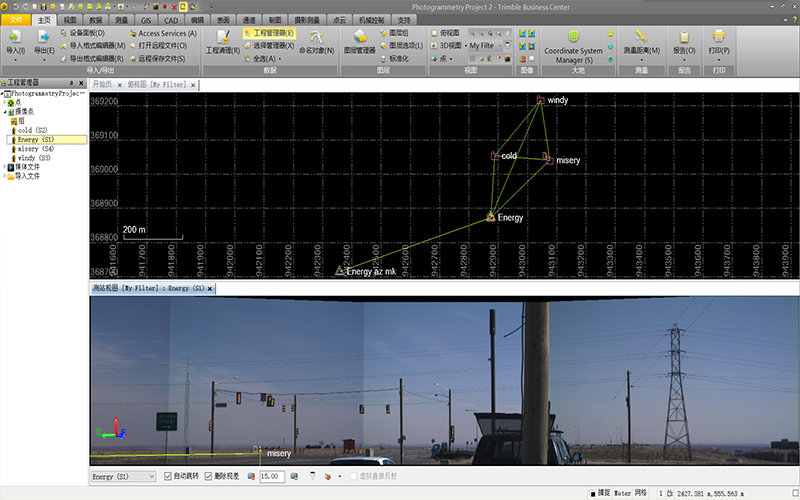Image resolution: width=800 pixels, height=500 pixels.
Task: Close the 俯视图 [My Filter] tab
Action: 193,85
